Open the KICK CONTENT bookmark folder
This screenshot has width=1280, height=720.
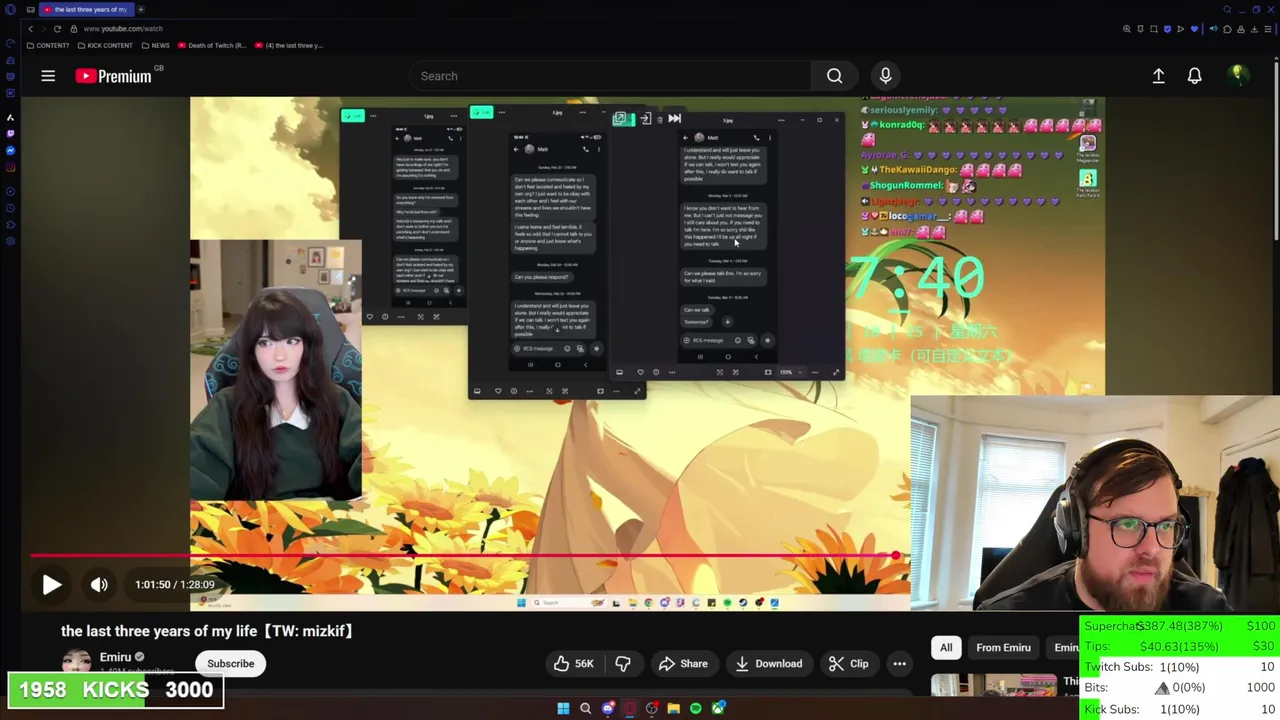click(x=105, y=45)
